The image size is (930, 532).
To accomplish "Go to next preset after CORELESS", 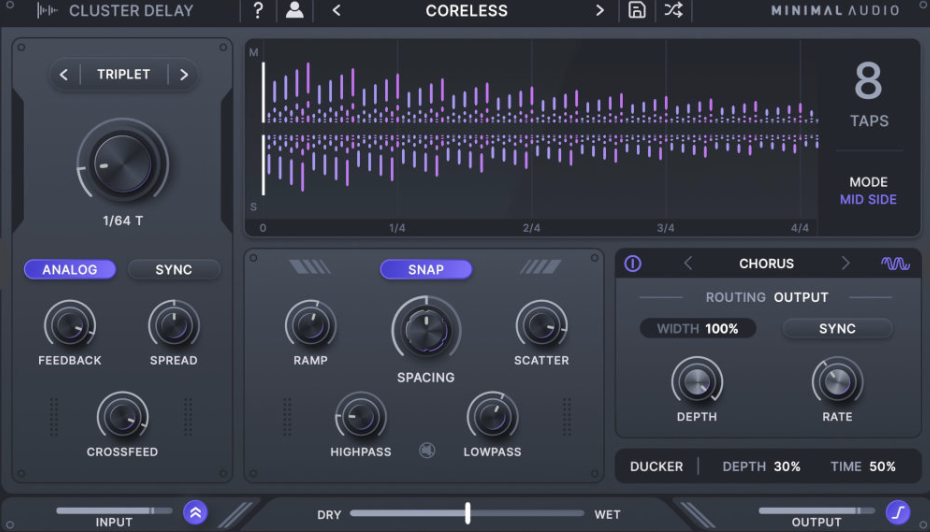I will (x=600, y=11).
